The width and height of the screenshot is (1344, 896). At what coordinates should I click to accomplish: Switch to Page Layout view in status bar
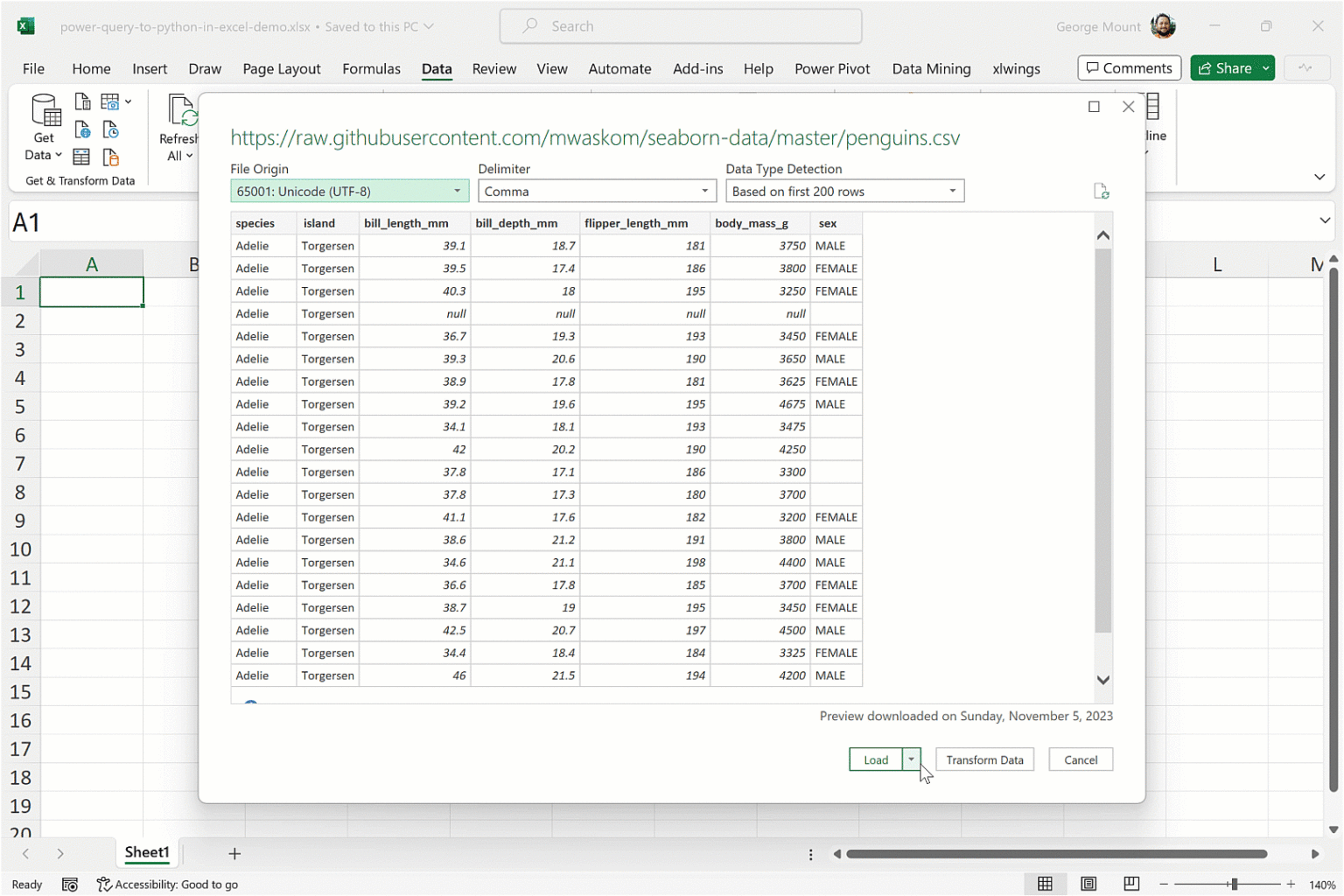(x=1088, y=884)
